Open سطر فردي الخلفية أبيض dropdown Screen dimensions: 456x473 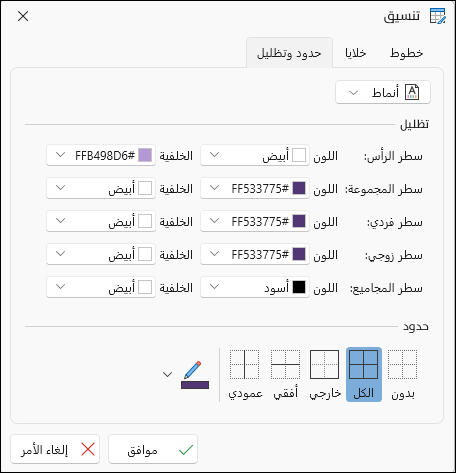tap(101, 221)
